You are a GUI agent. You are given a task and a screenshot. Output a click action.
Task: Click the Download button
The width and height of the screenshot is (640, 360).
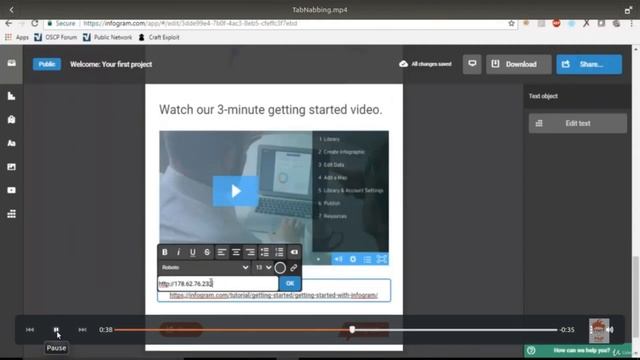point(518,64)
